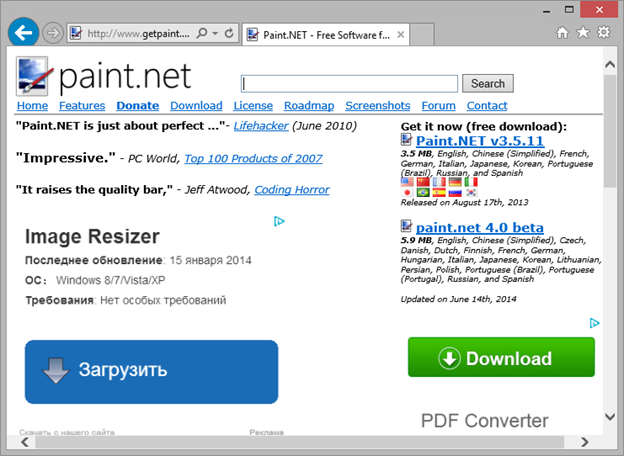Go to the Screenshots navigation link

click(377, 106)
